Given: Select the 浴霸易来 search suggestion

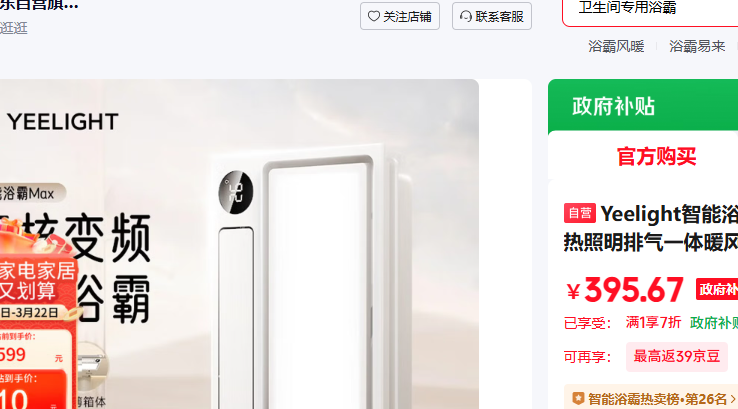Looking at the screenshot, I should 697,46.
